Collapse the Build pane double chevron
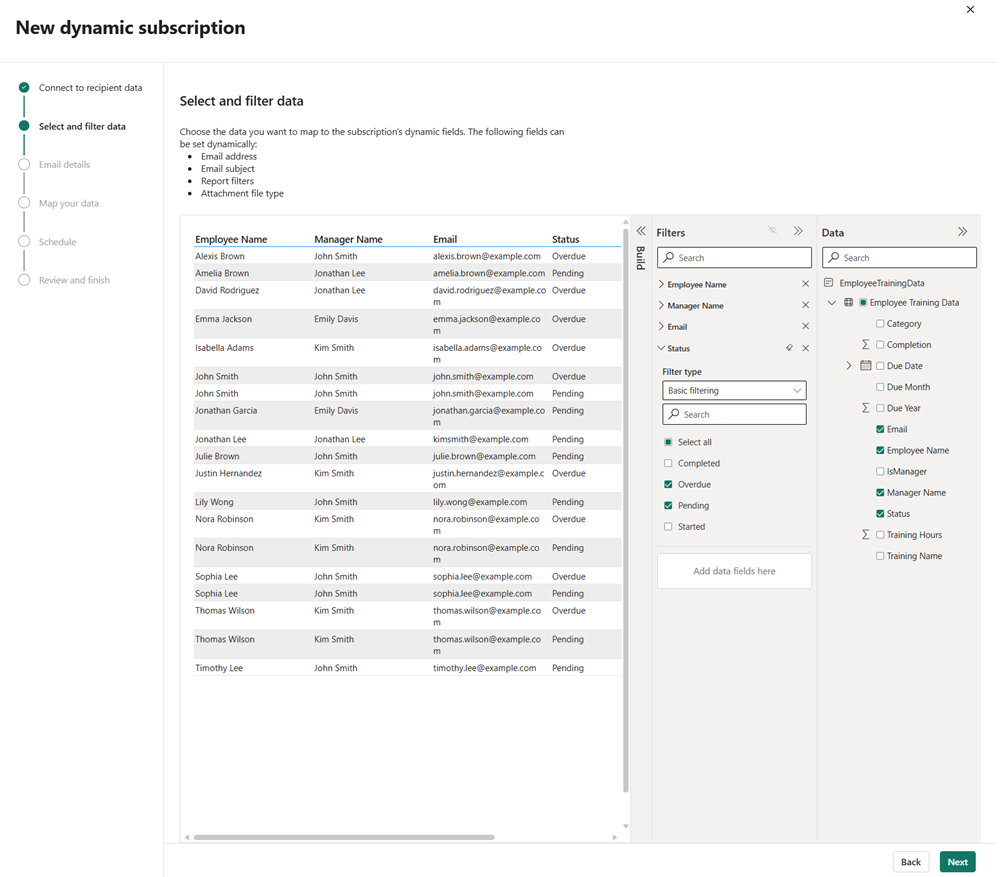This screenshot has width=1001, height=877. (x=641, y=231)
